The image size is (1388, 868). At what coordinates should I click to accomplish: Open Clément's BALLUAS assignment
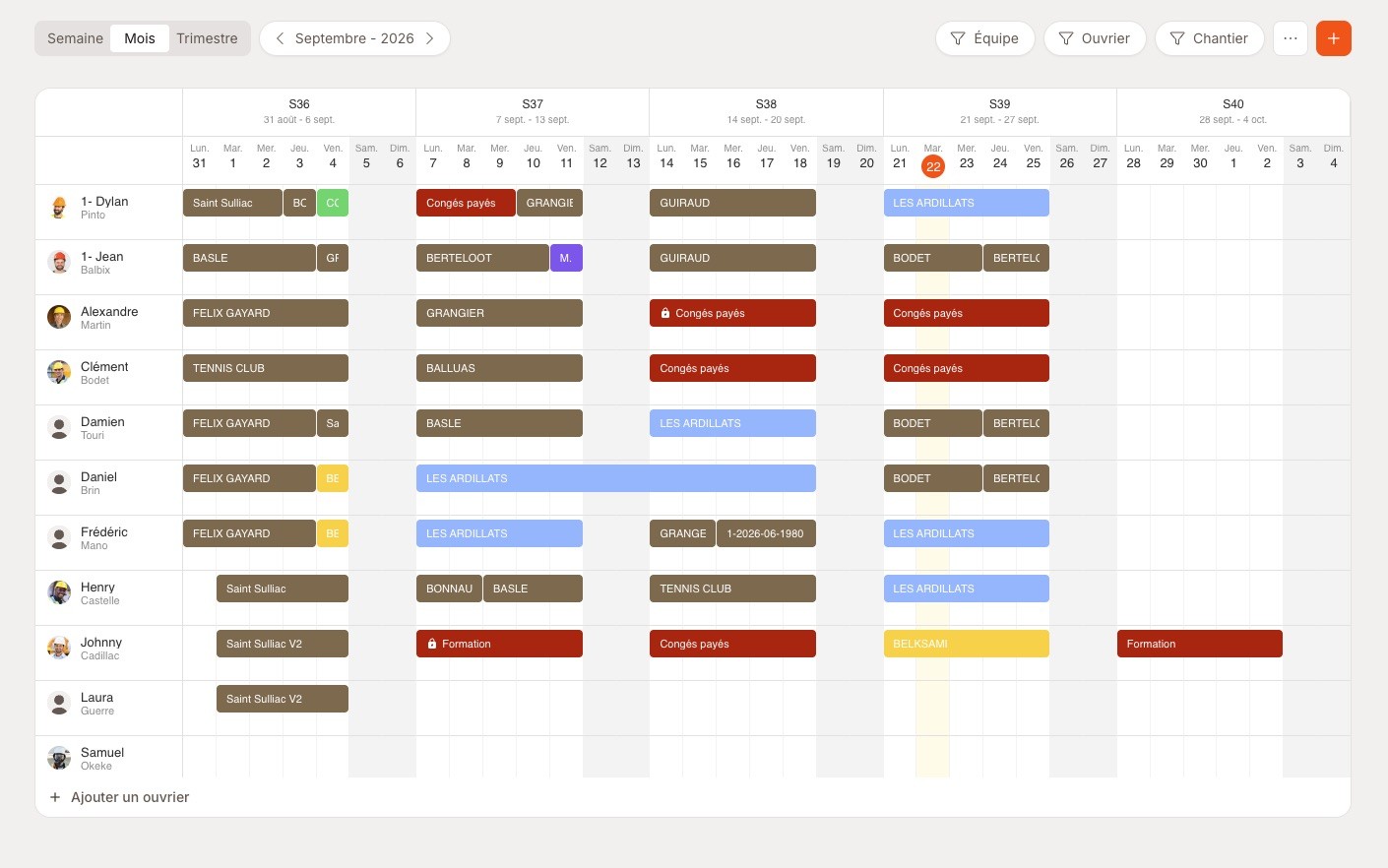pos(499,368)
